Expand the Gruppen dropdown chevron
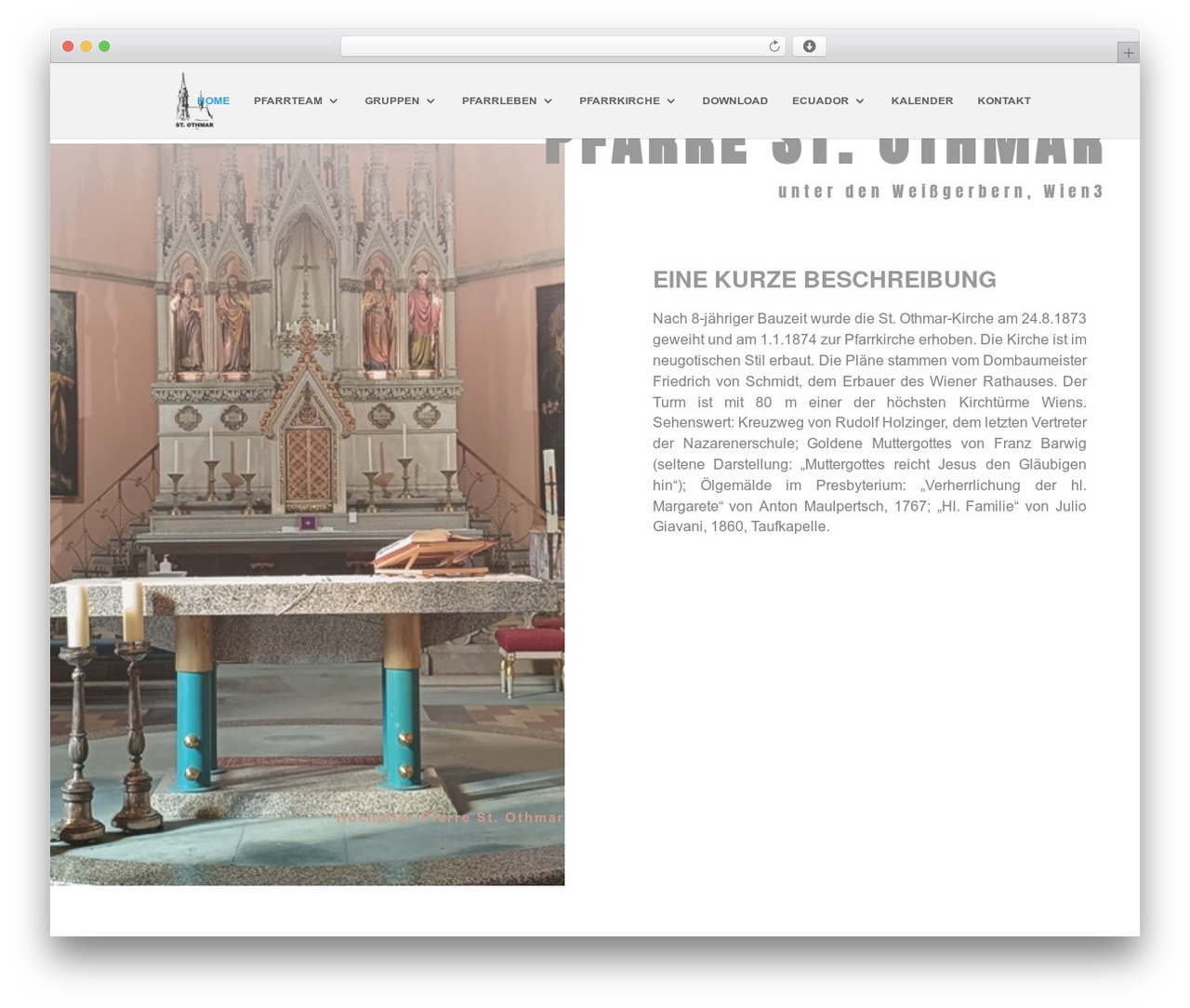1190x1008 pixels. click(x=430, y=101)
